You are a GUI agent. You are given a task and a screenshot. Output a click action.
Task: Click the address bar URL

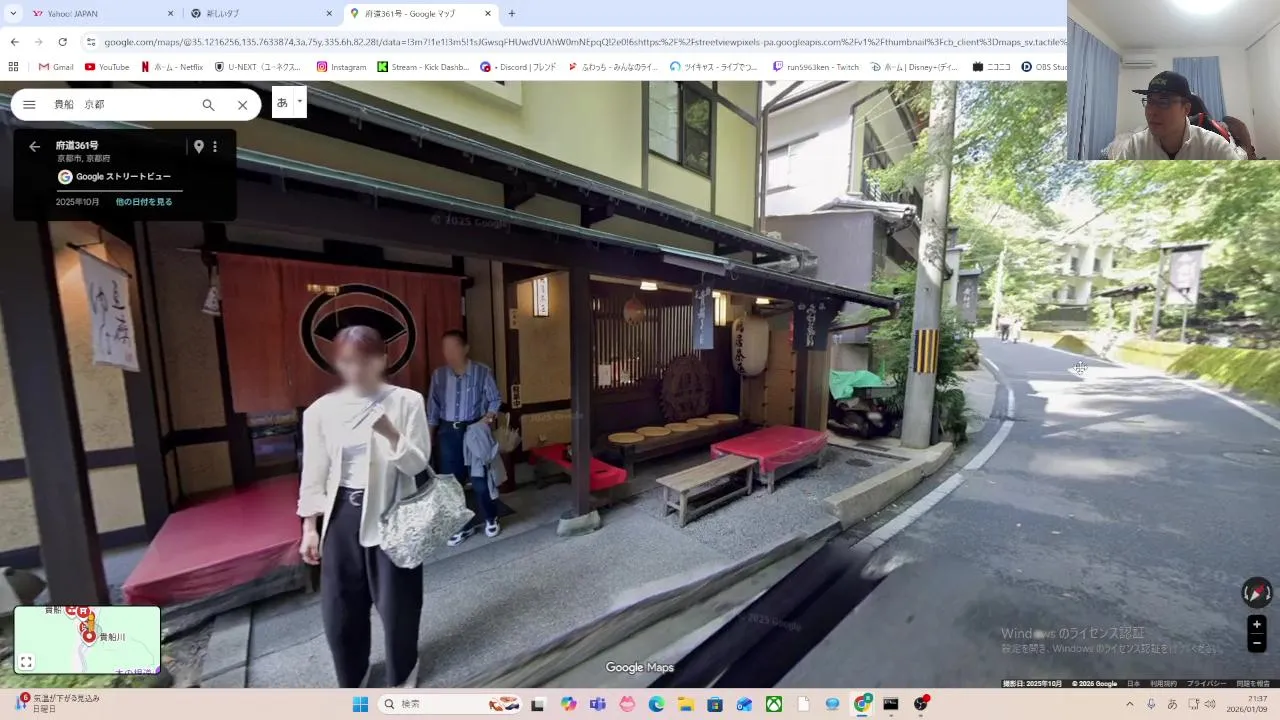pyautogui.click(x=584, y=42)
